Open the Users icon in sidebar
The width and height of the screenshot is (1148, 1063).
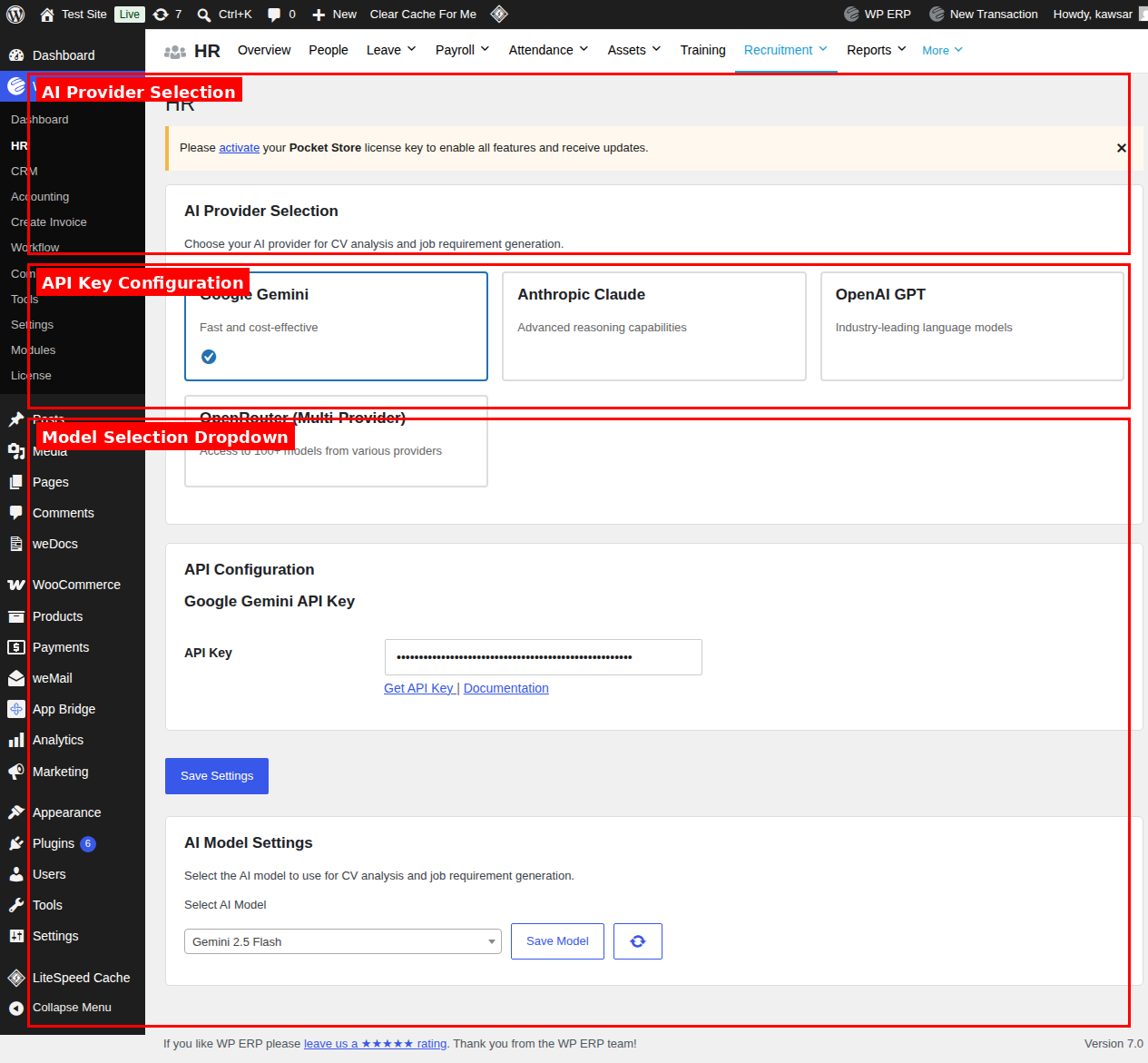(16, 874)
